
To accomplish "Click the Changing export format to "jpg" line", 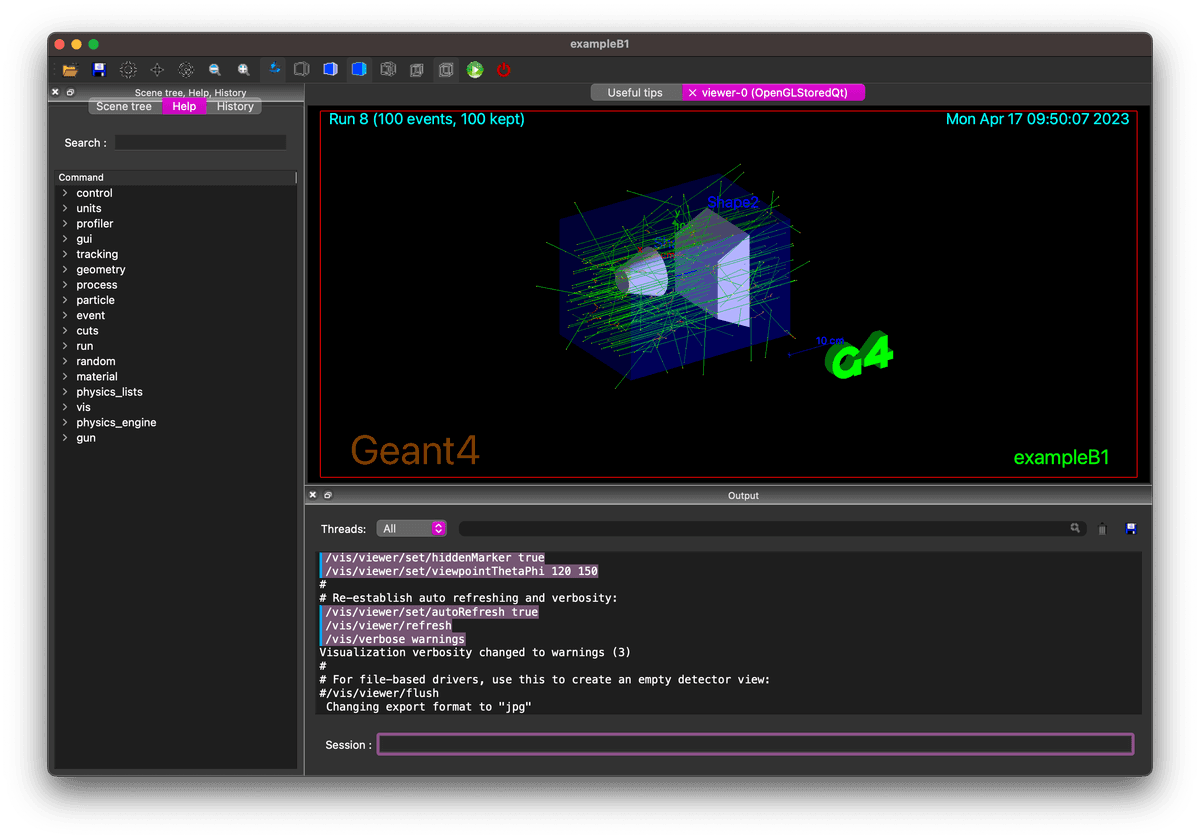I will [428, 707].
